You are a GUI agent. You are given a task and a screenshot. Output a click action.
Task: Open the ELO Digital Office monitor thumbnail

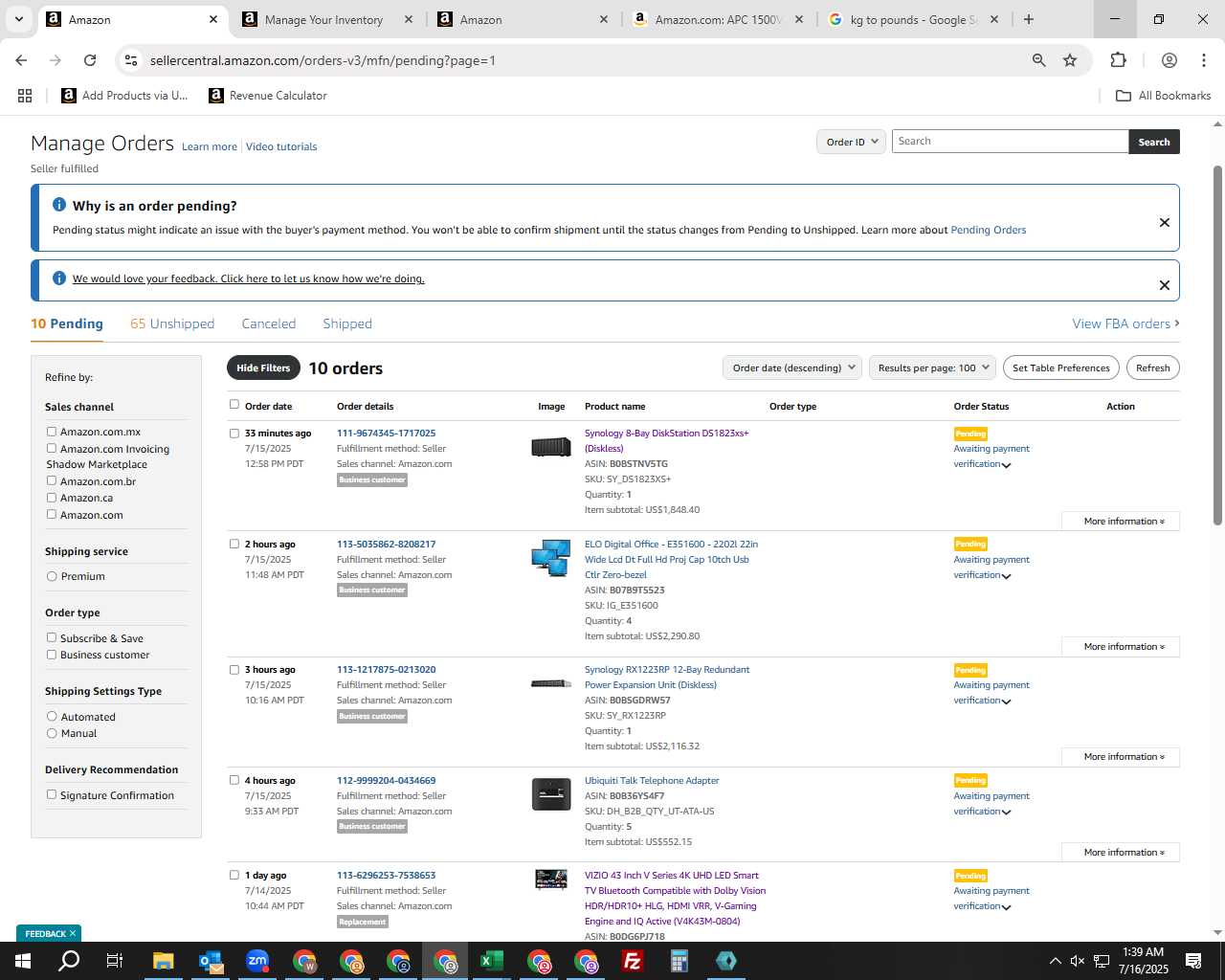point(551,557)
